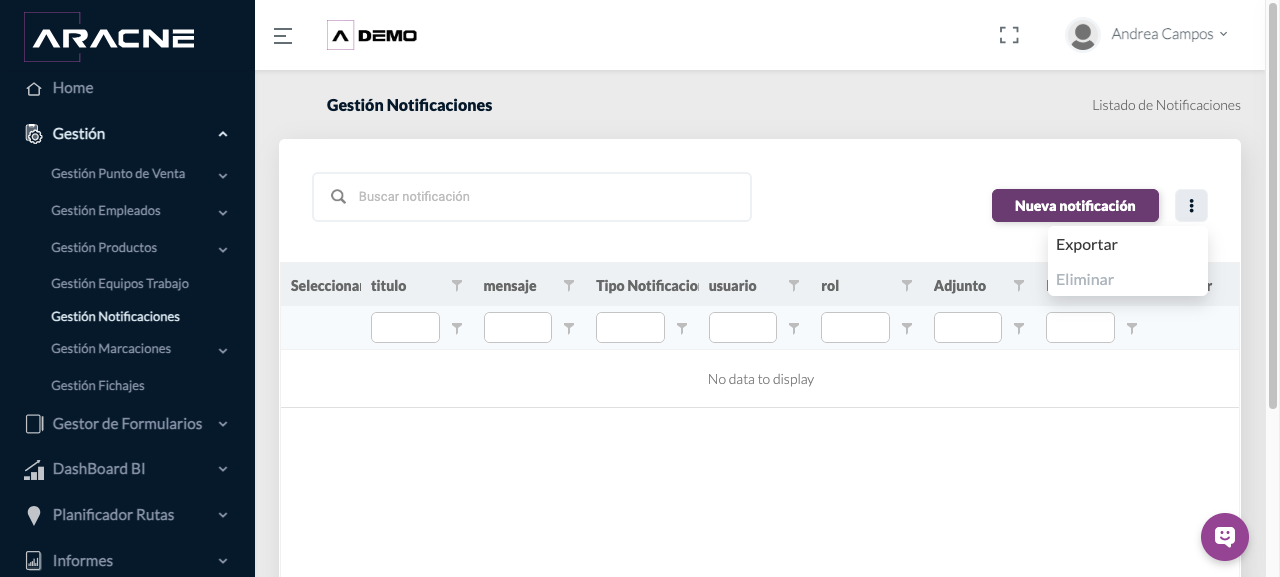Screen dimensions: 1280x577
Task: Click the DEMO brand logo
Action: (x=372, y=36)
